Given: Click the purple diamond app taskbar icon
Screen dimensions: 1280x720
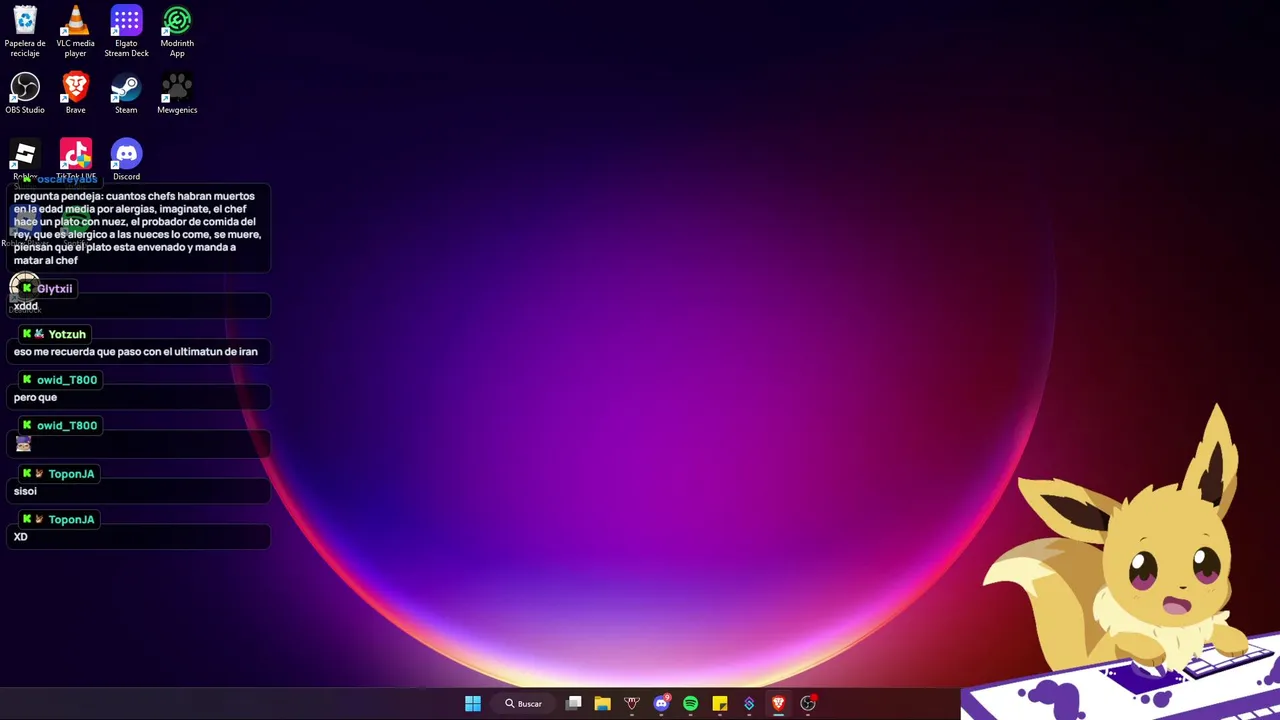Looking at the screenshot, I should tap(749, 703).
